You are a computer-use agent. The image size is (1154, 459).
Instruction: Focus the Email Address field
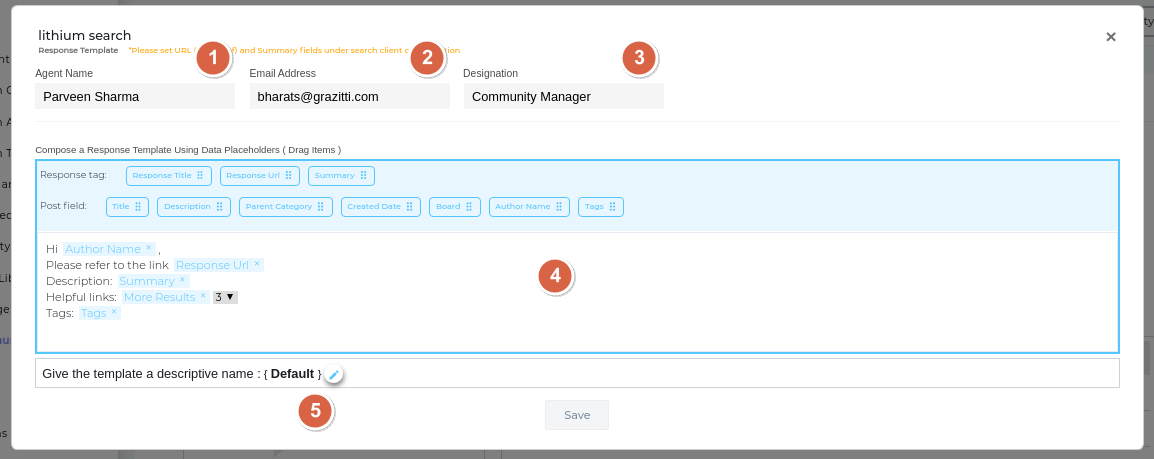pos(349,97)
